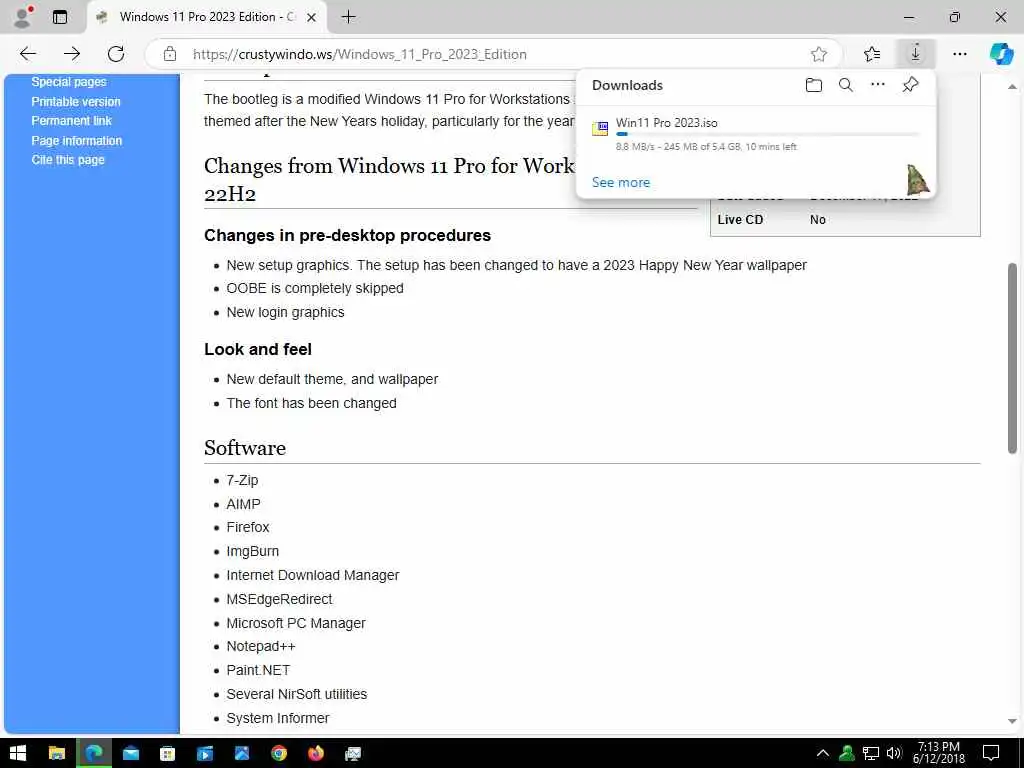Click the network tray icon
The width and height of the screenshot is (1024, 768).
(871, 754)
